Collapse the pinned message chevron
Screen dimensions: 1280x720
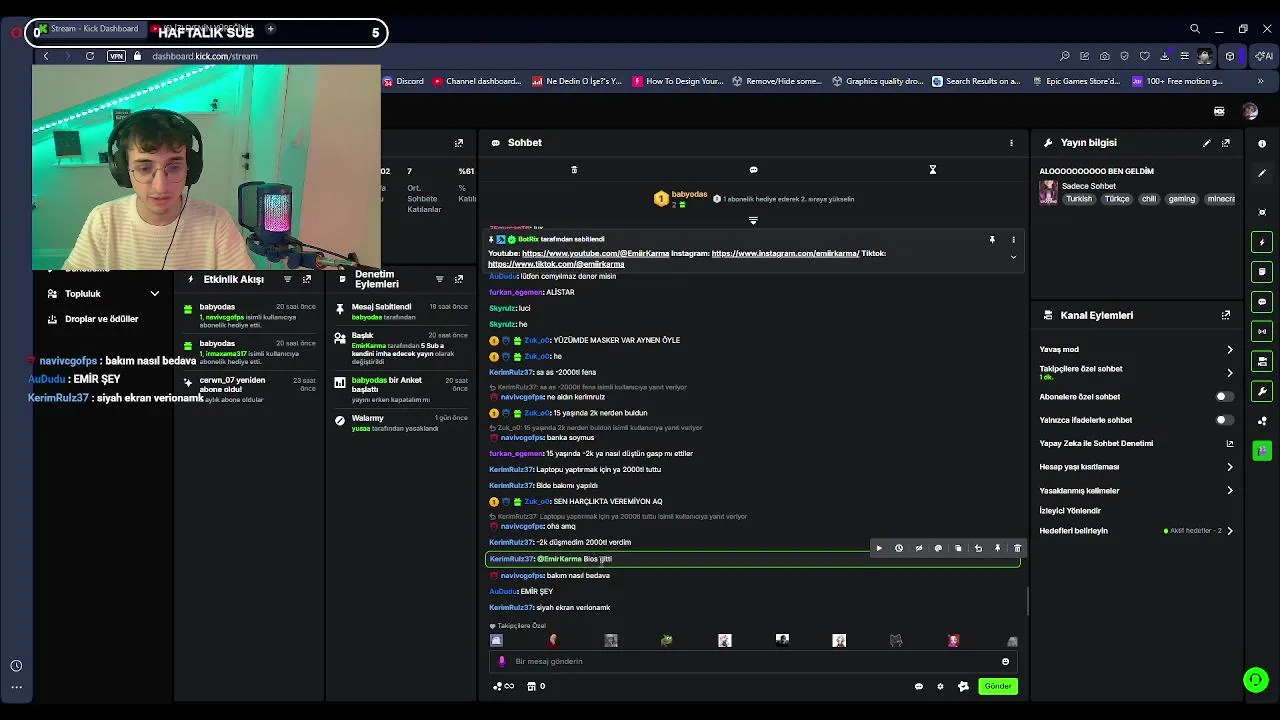[1013, 257]
